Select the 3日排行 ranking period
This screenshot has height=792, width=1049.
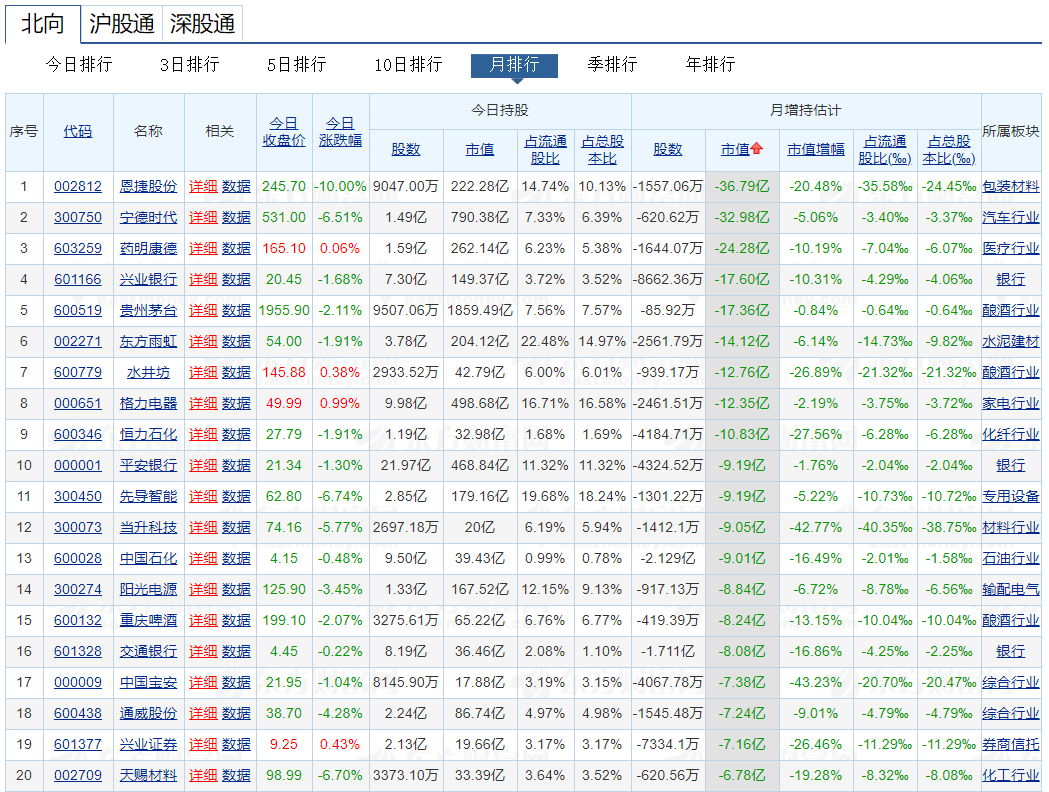(x=189, y=64)
